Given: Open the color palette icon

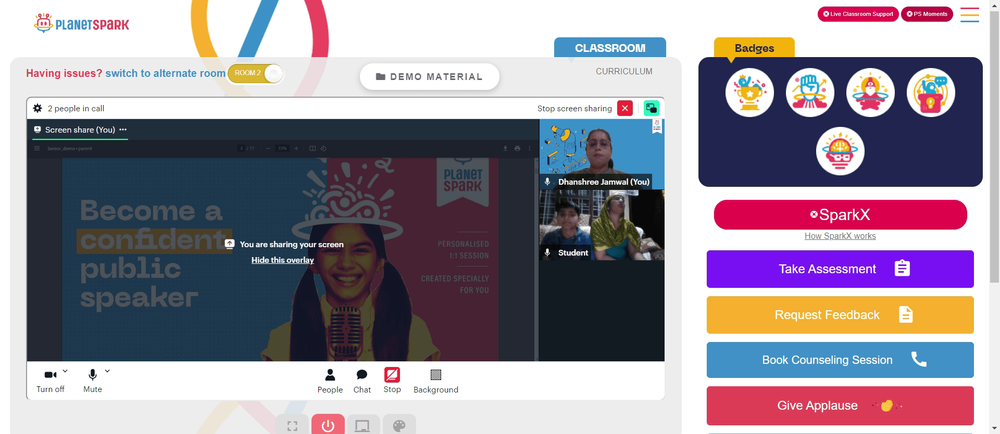Looking at the screenshot, I should tap(399, 425).
